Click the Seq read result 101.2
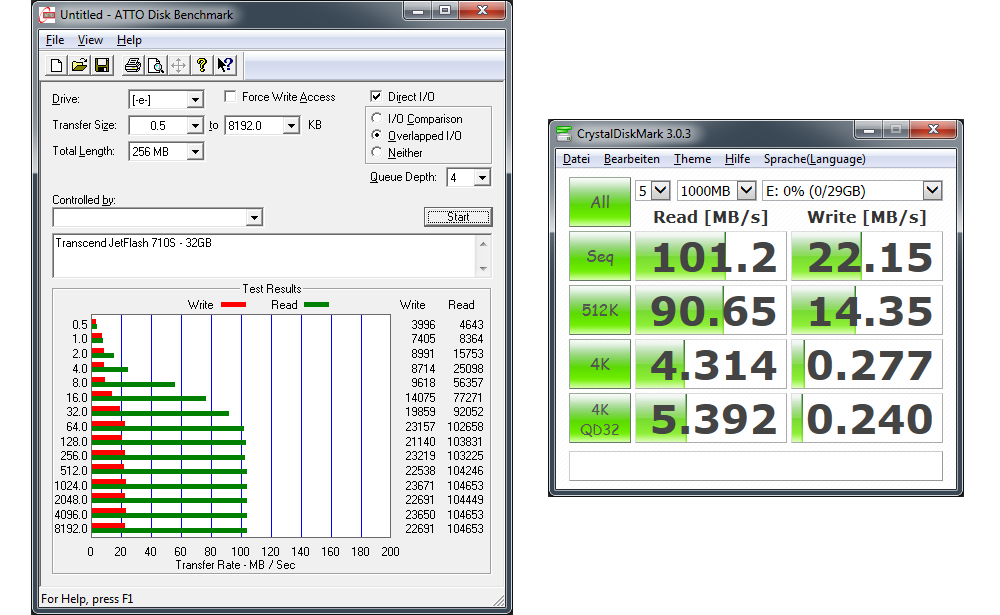Screen dimensions: 1000x615 tap(711, 256)
